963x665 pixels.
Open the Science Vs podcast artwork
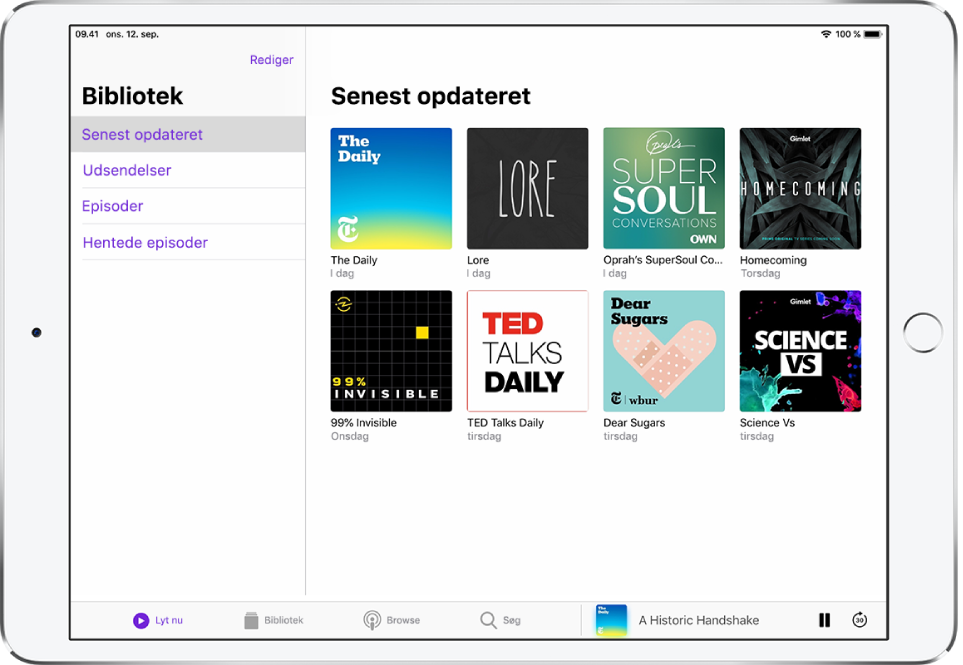[x=800, y=351]
